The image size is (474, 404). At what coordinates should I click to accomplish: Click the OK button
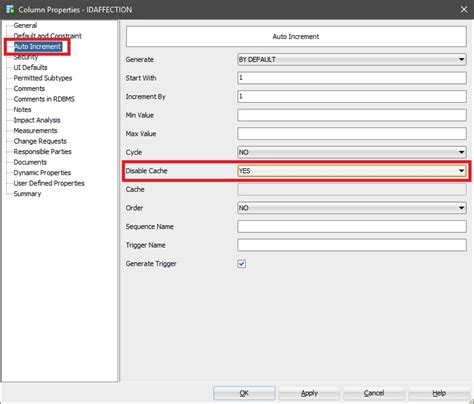[244, 393]
